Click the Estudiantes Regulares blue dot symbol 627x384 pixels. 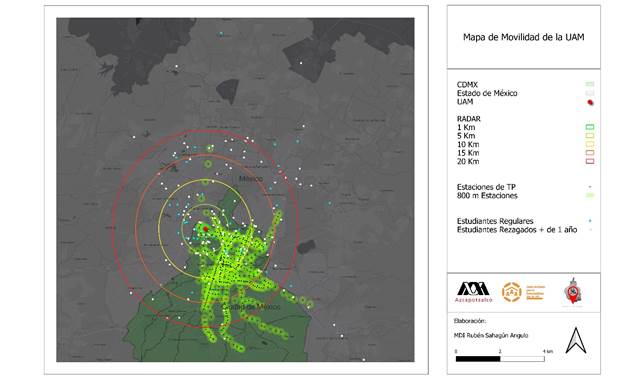tap(590, 221)
